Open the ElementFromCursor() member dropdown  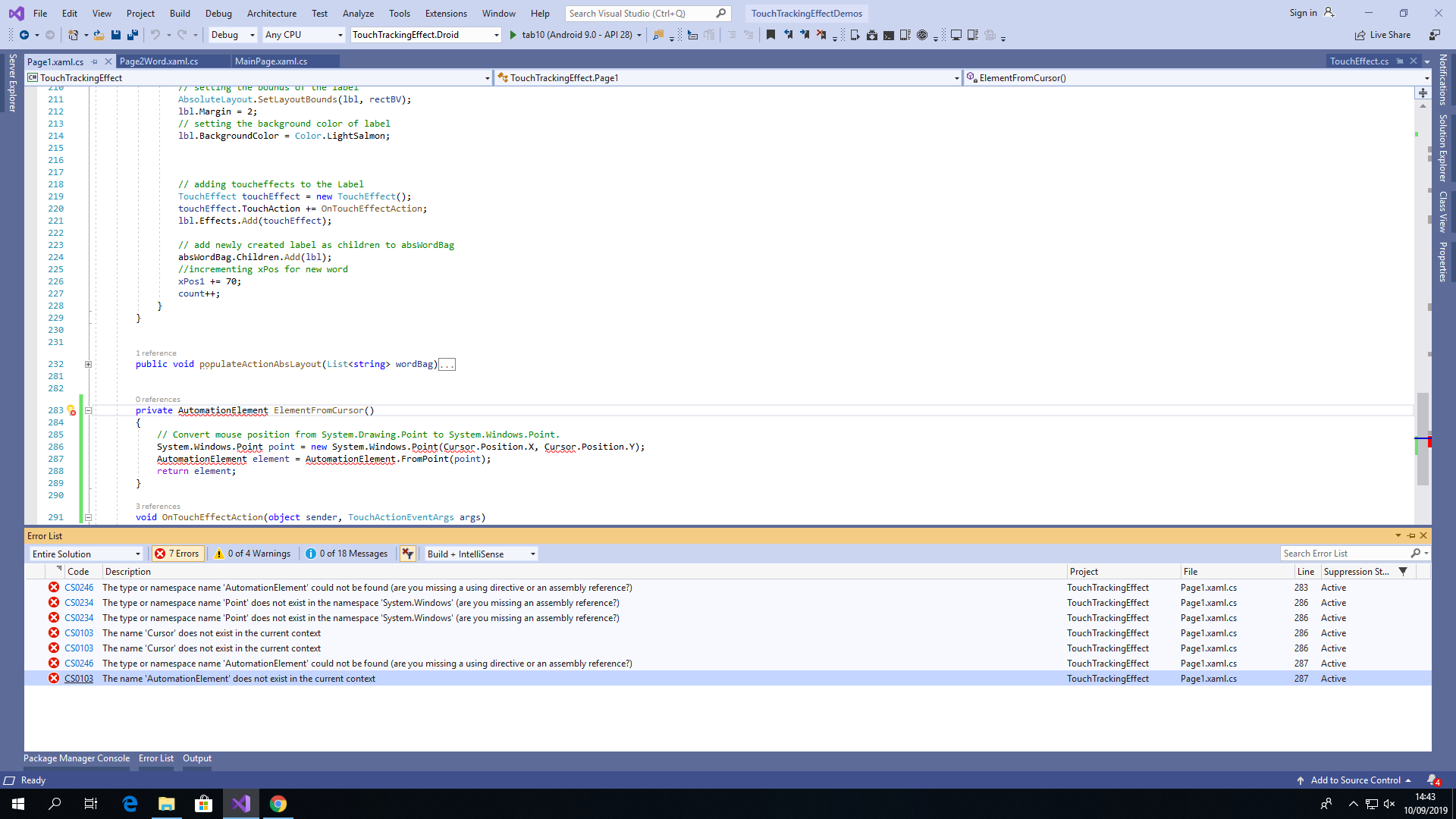(x=1197, y=77)
